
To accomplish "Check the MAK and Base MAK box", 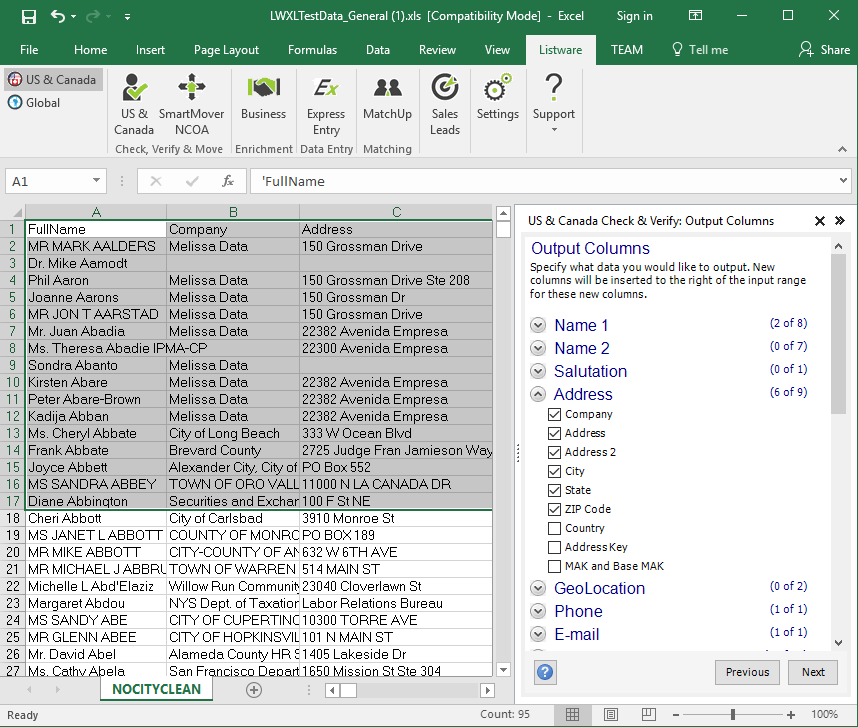I will click(x=554, y=566).
